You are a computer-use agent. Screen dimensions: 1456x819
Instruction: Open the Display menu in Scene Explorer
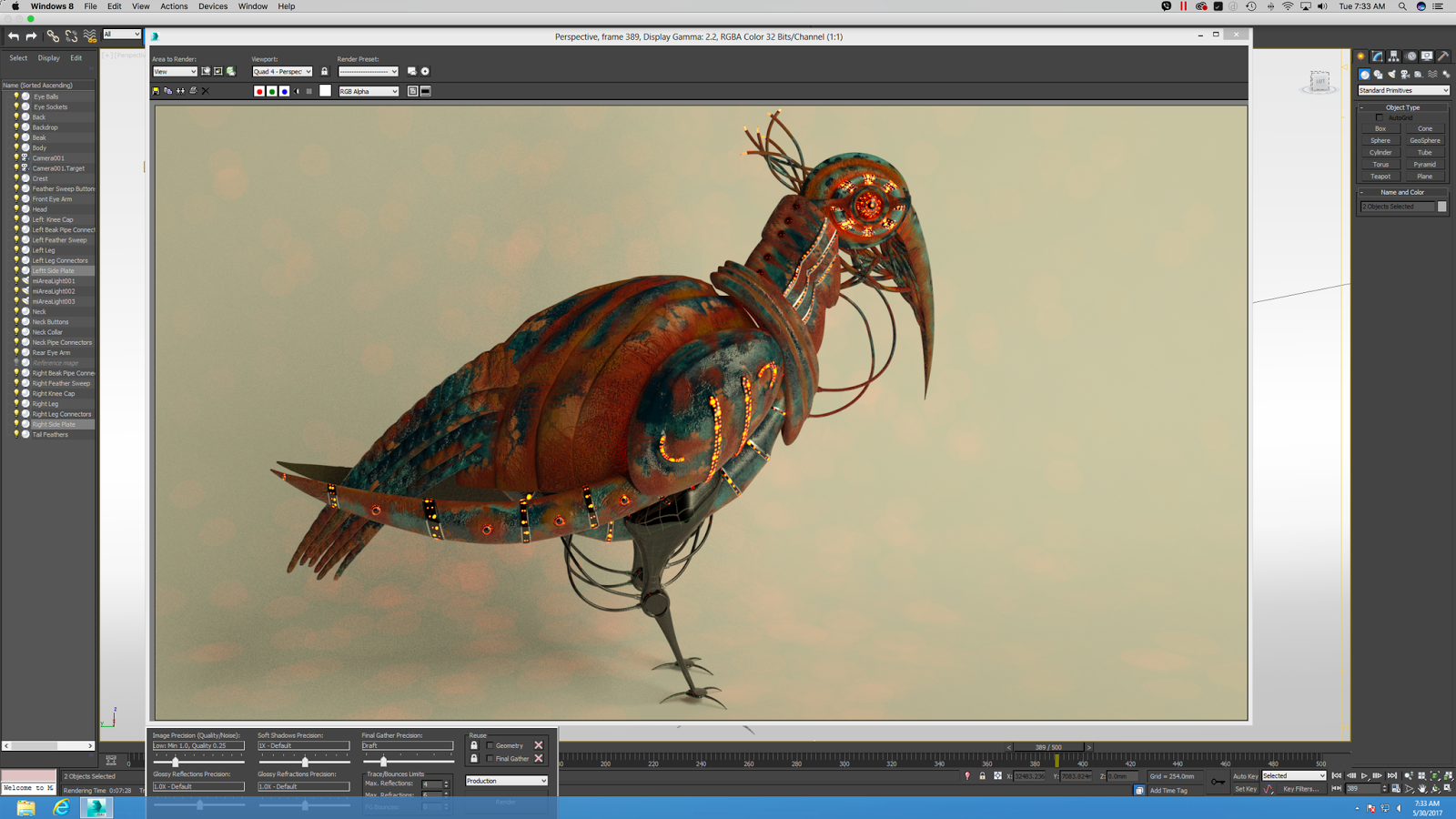tap(48, 57)
